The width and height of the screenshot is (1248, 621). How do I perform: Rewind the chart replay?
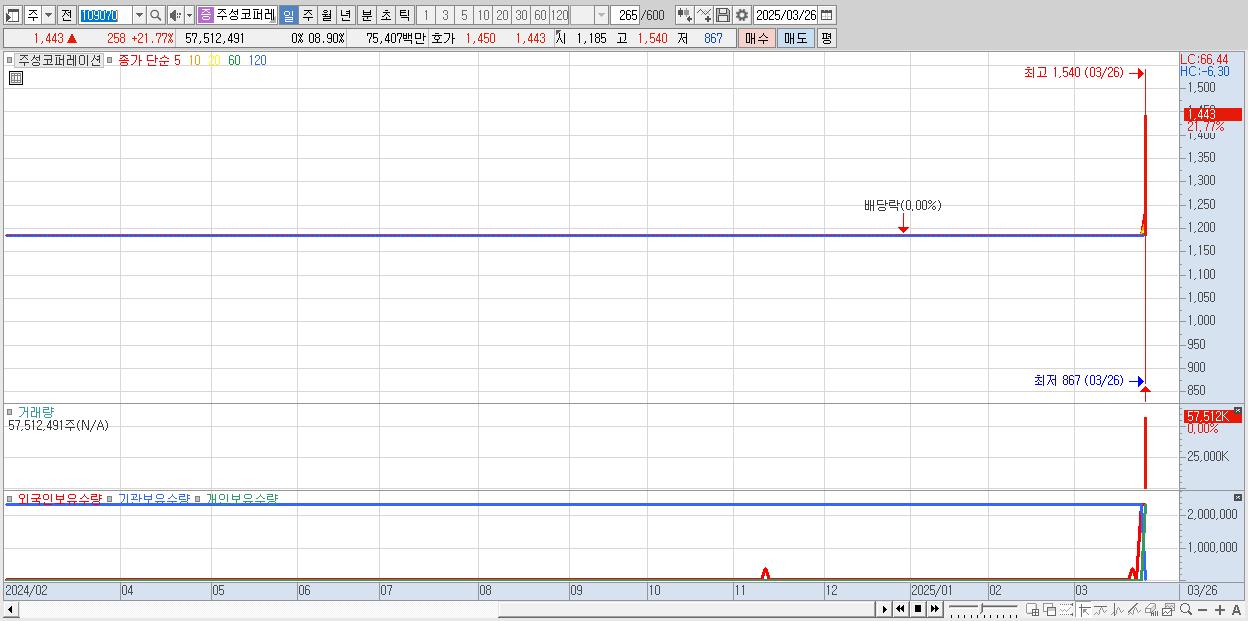click(900, 609)
